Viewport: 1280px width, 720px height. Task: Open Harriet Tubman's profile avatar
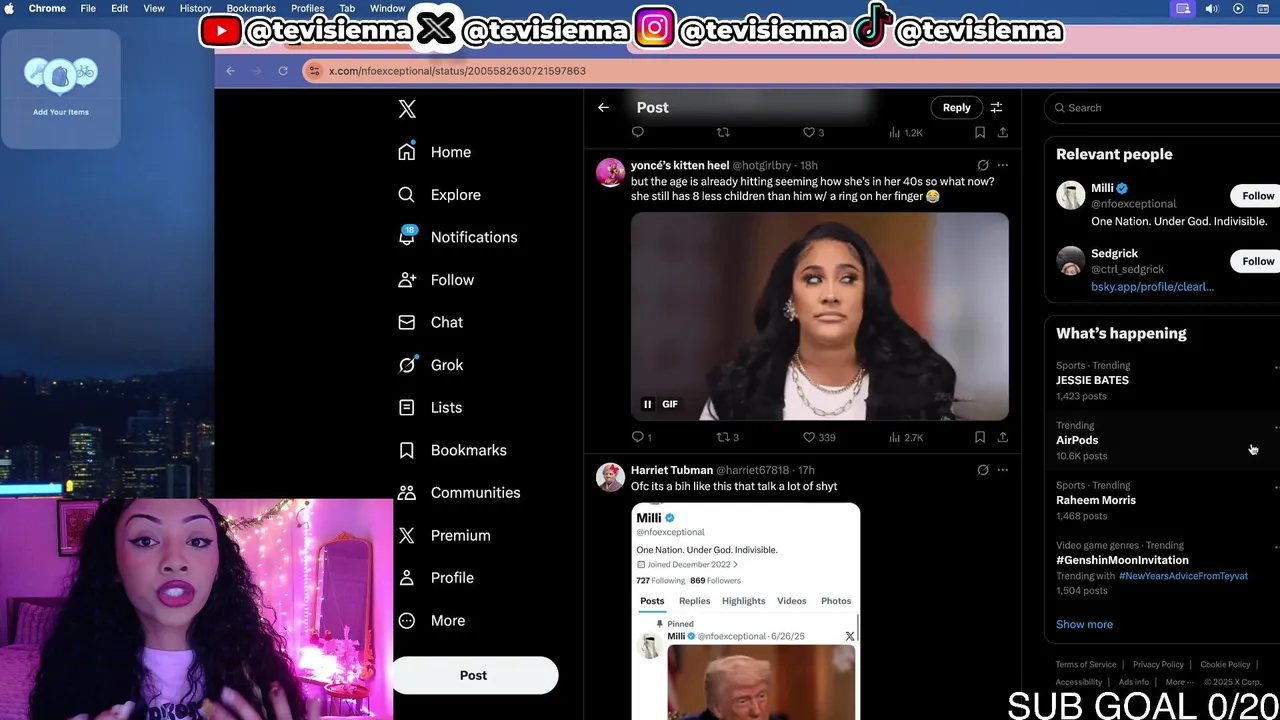pyautogui.click(x=610, y=477)
